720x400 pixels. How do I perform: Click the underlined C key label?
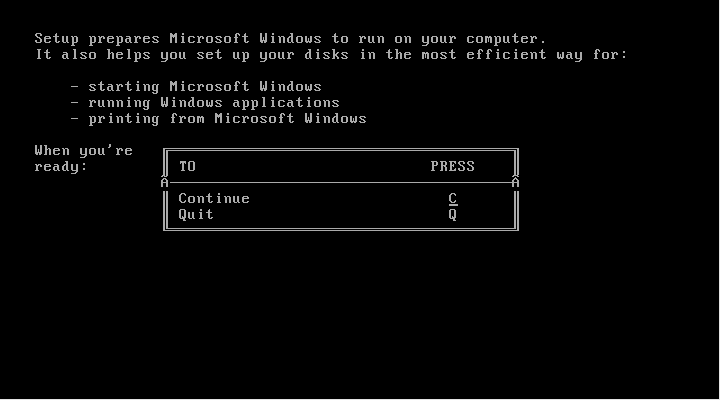453,199
